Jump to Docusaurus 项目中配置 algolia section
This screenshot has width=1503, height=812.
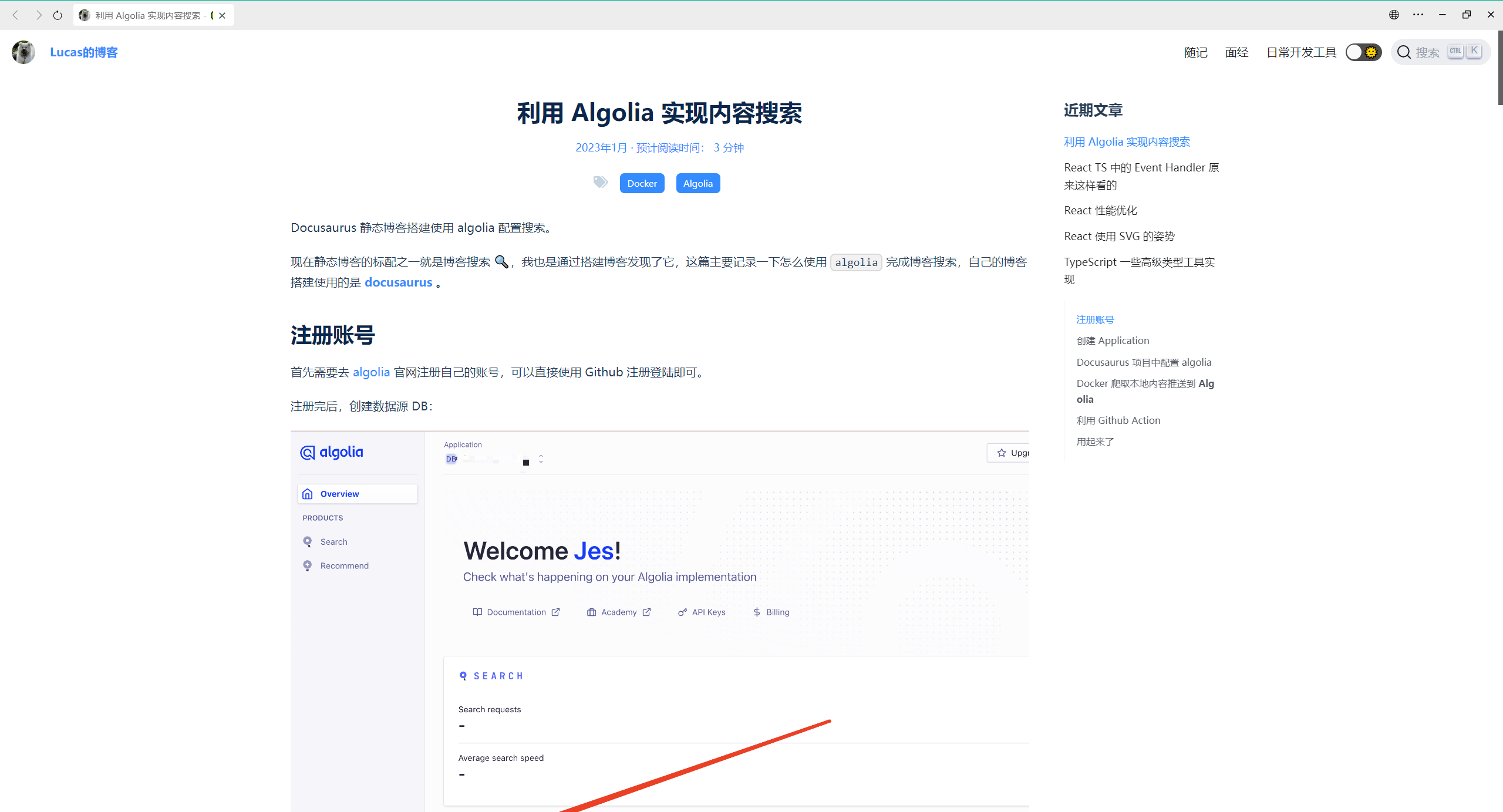(x=1144, y=362)
